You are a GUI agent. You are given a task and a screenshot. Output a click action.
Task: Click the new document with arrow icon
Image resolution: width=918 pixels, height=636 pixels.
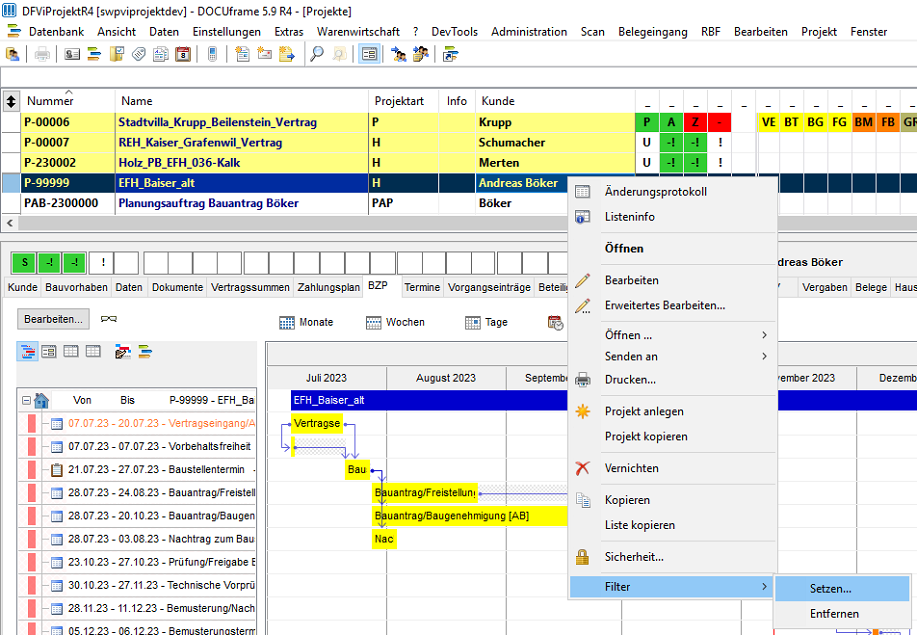[x=287, y=55]
